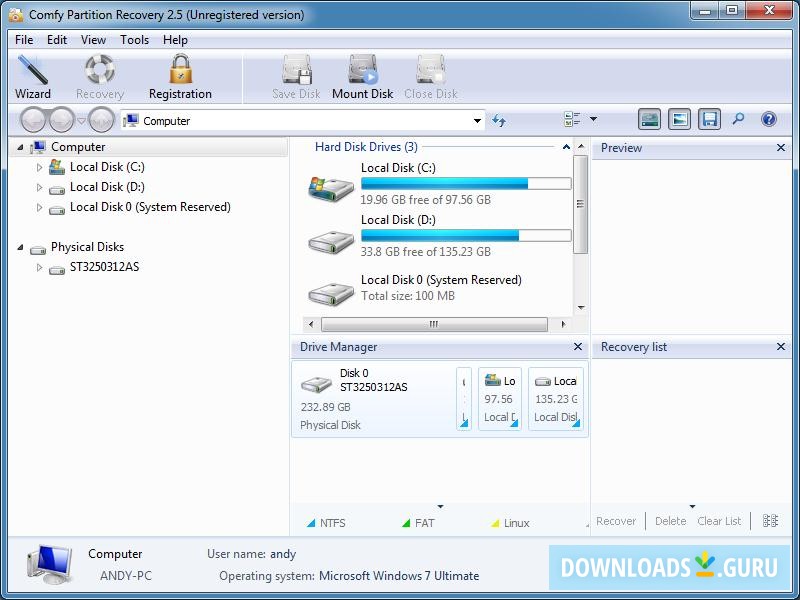Viewport: 800px width, 600px height.
Task: Click the forward navigation arrow
Action: (x=62, y=121)
